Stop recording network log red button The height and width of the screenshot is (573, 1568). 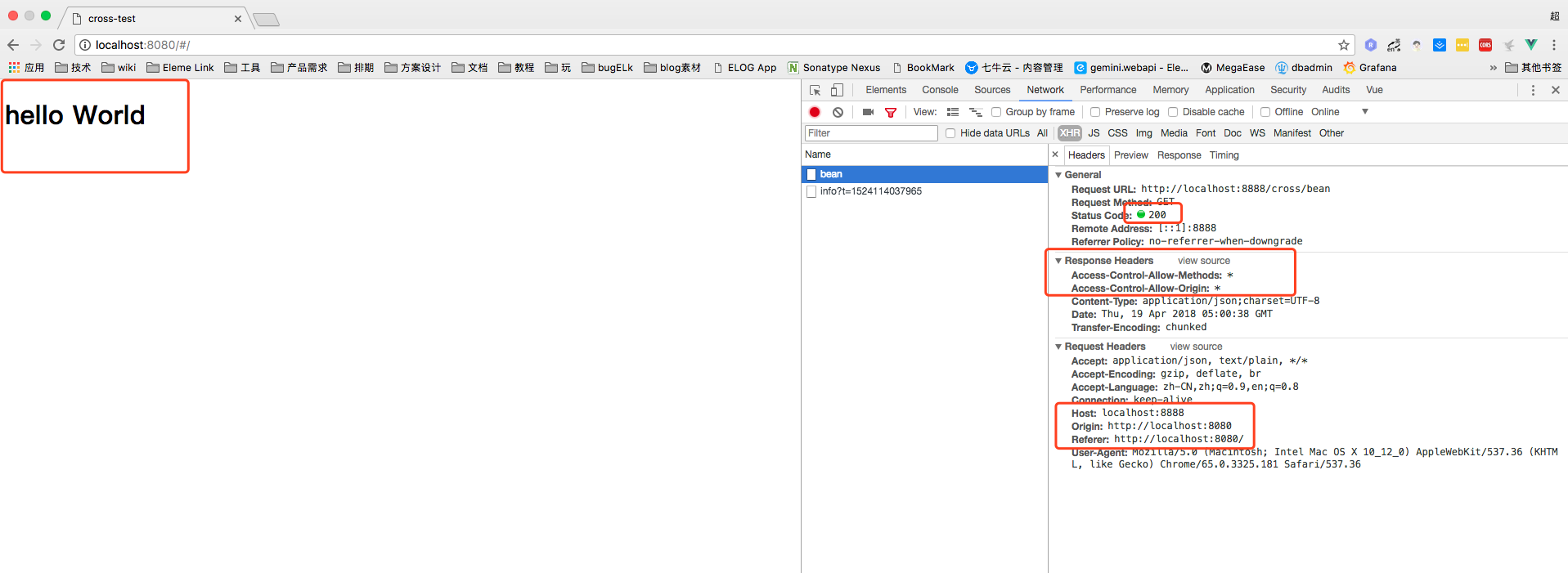point(815,112)
